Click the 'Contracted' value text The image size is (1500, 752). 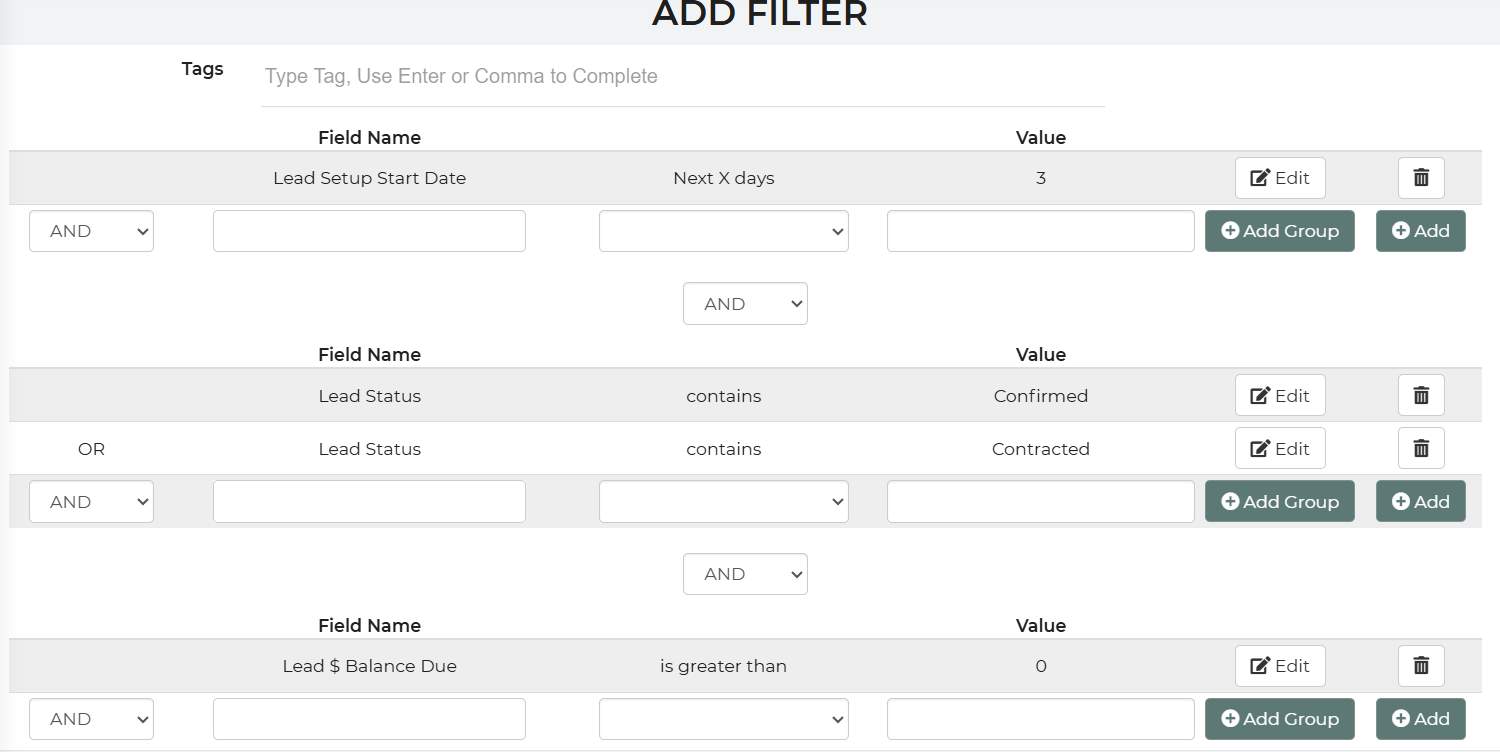pos(1041,449)
